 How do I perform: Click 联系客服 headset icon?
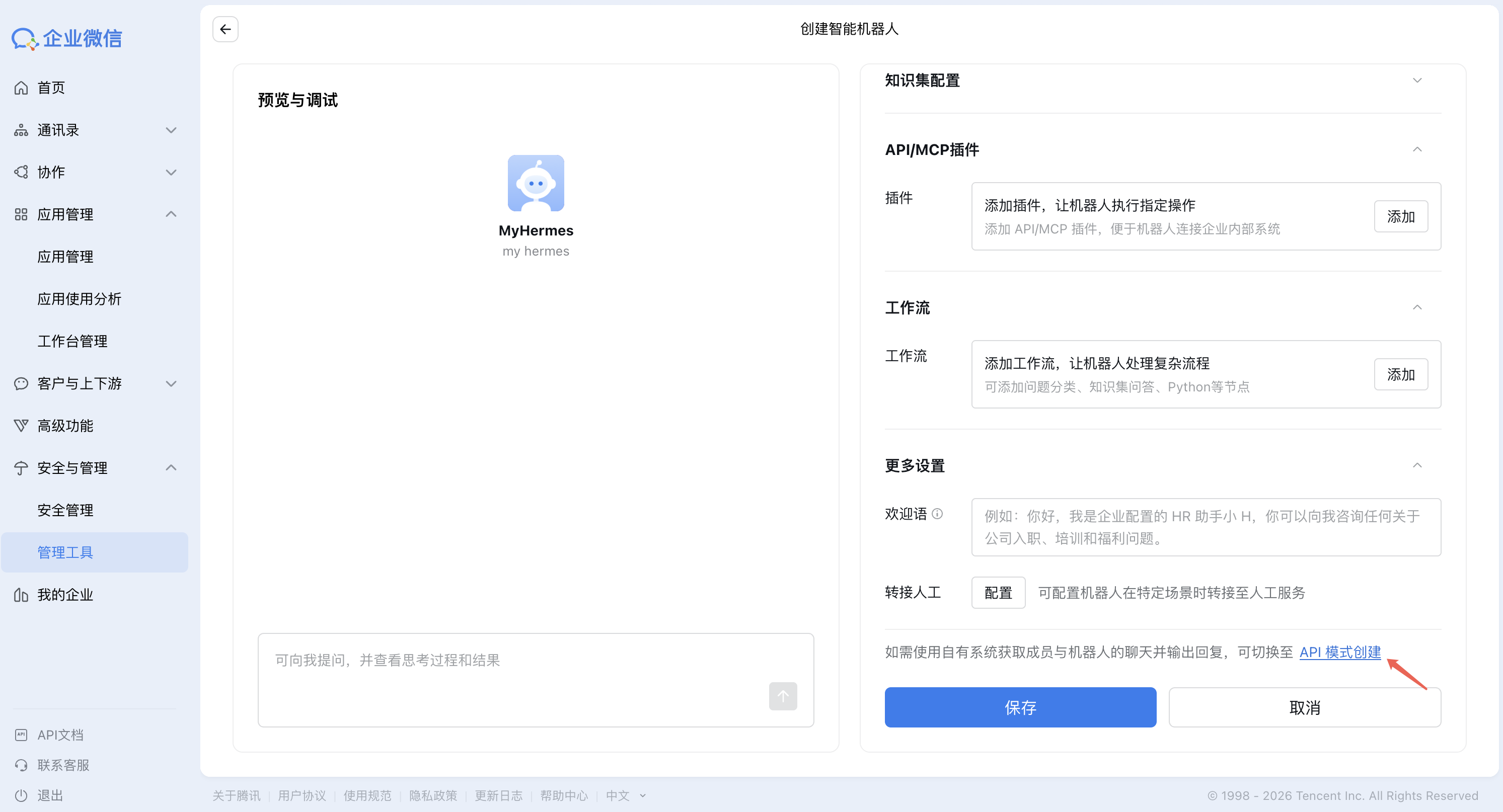(x=21, y=765)
